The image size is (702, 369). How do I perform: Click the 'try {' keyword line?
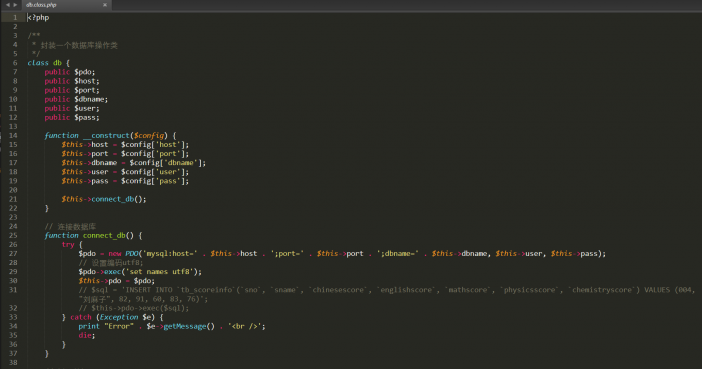pos(72,245)
